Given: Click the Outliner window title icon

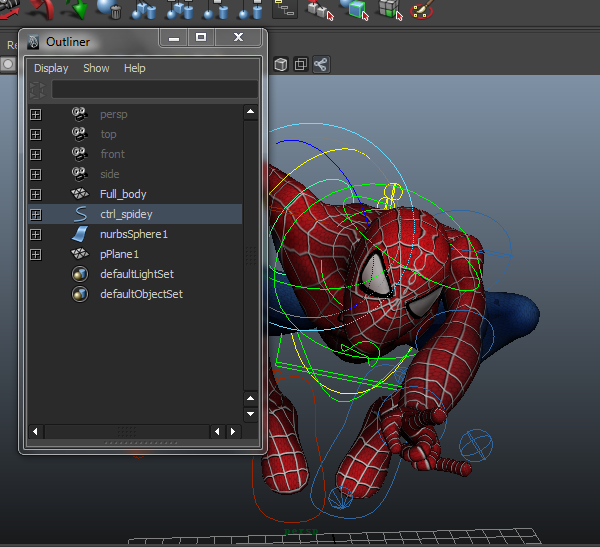Looking at the screenshot, I should pyautogui.click(x=33, y=42).
